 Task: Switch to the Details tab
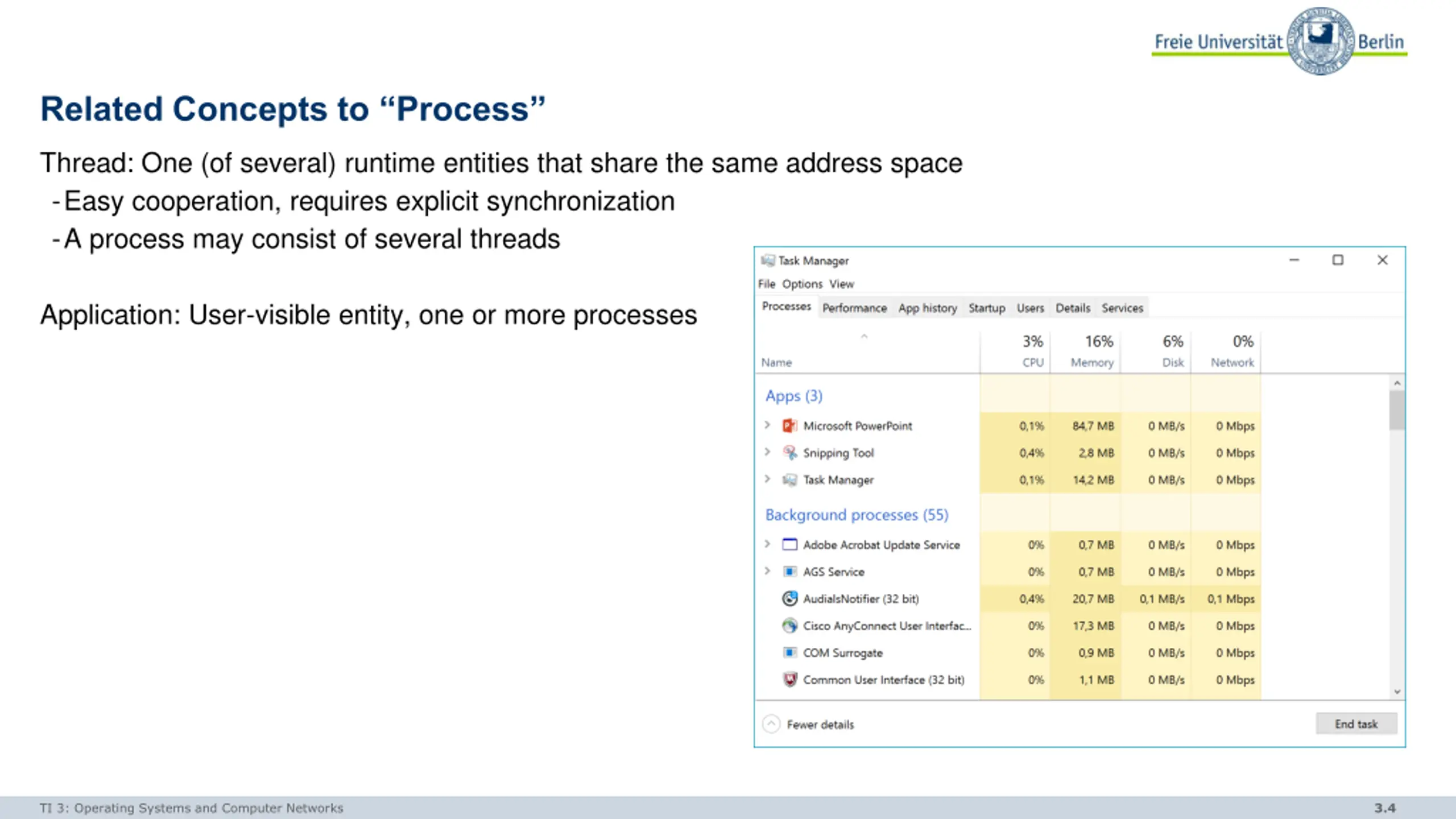pyautogui.click(x=1073, y=308)
